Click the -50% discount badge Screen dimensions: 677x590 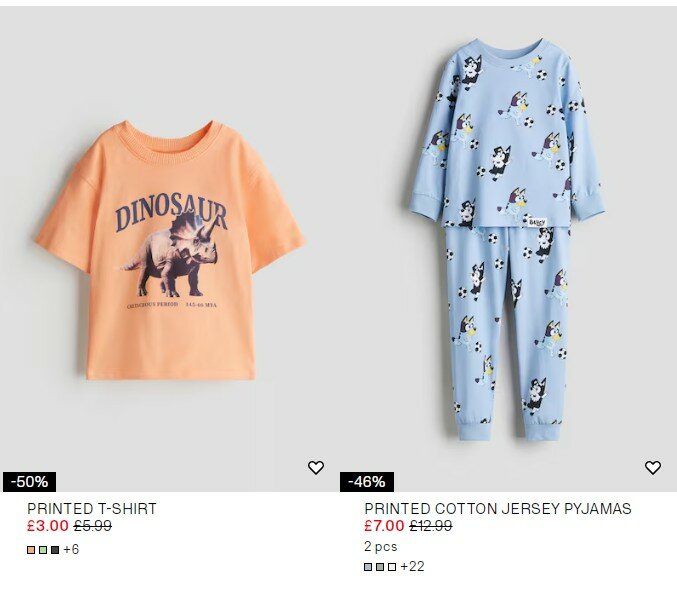29,482
